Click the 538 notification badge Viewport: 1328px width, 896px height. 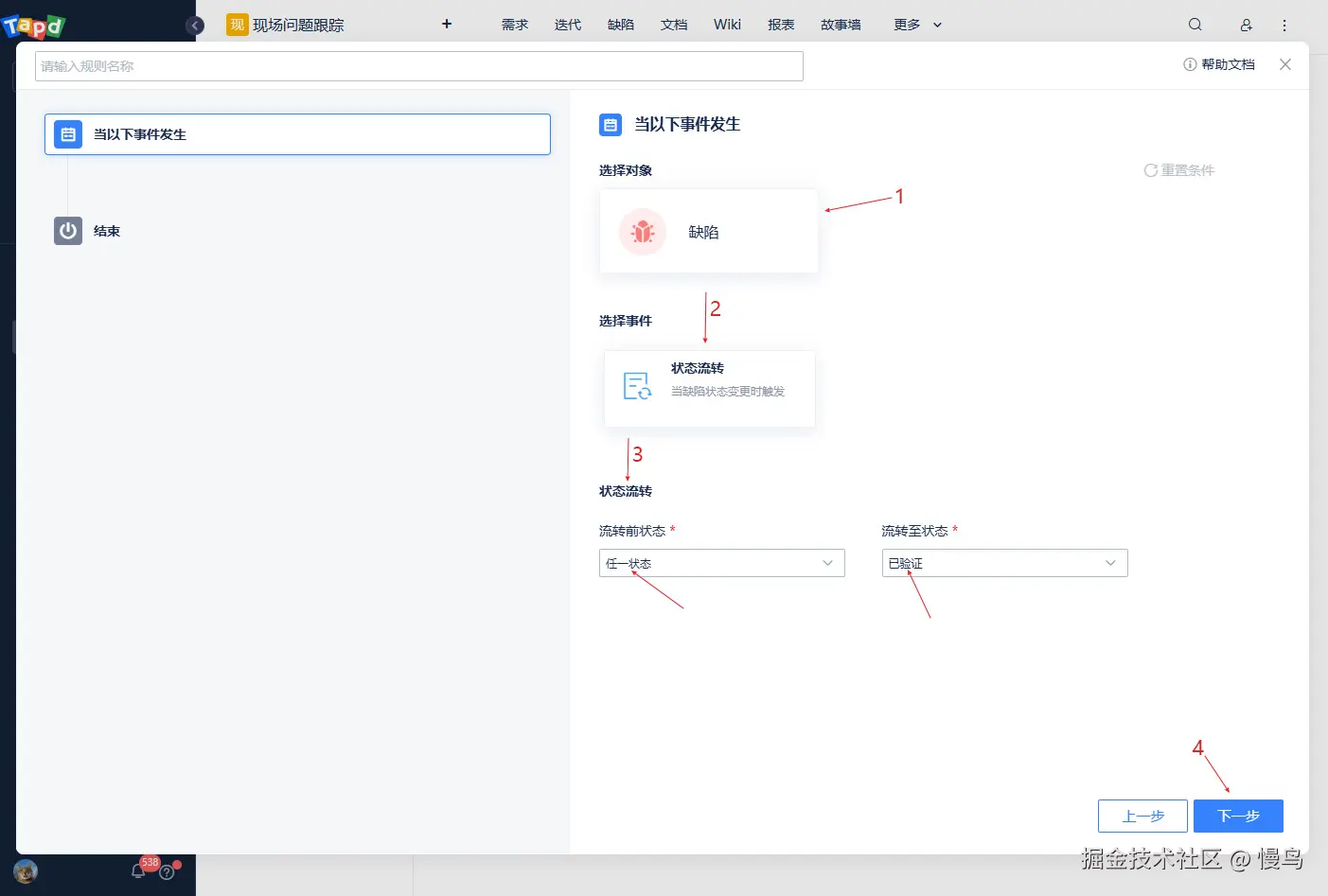point(150,862)
